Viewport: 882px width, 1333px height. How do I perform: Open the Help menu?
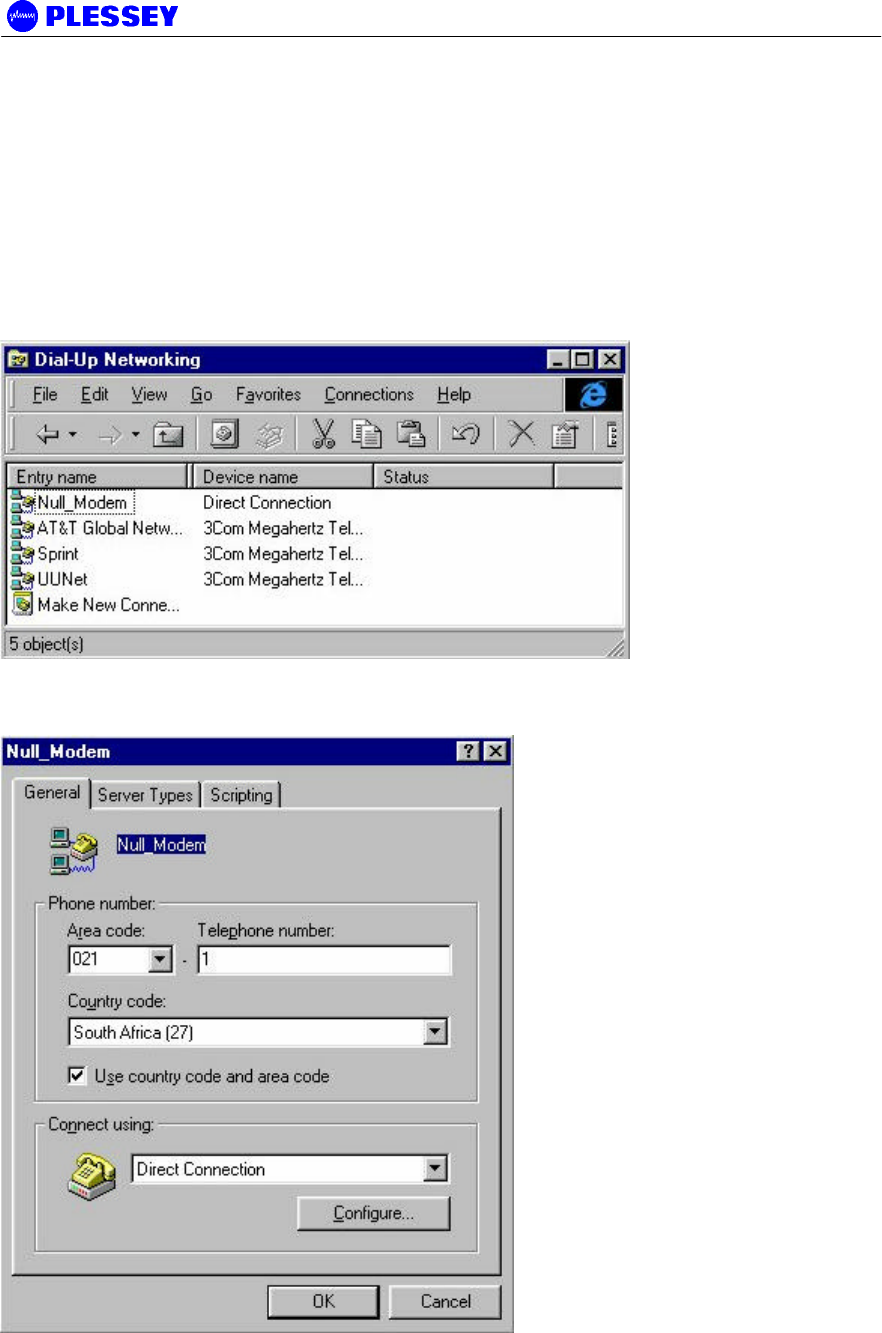[x=454, y=395]
